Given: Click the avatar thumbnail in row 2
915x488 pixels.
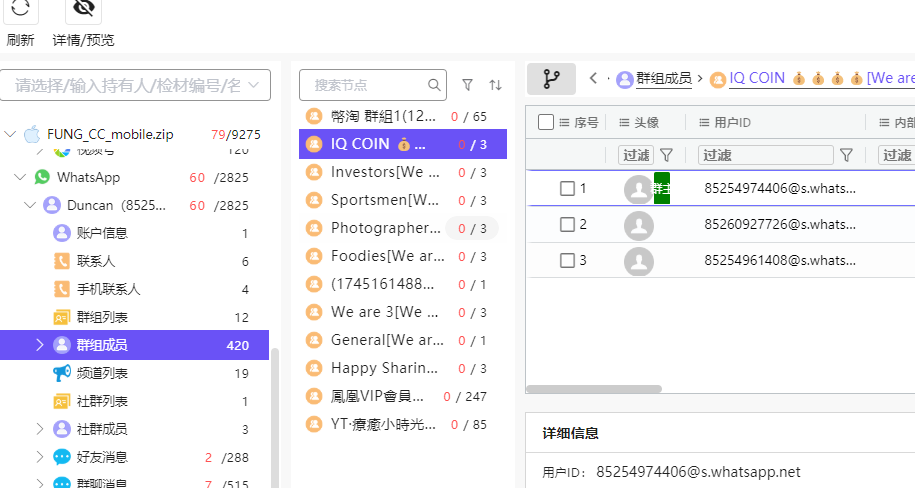Looking at the screenshot, I should [x=638, y=226].
